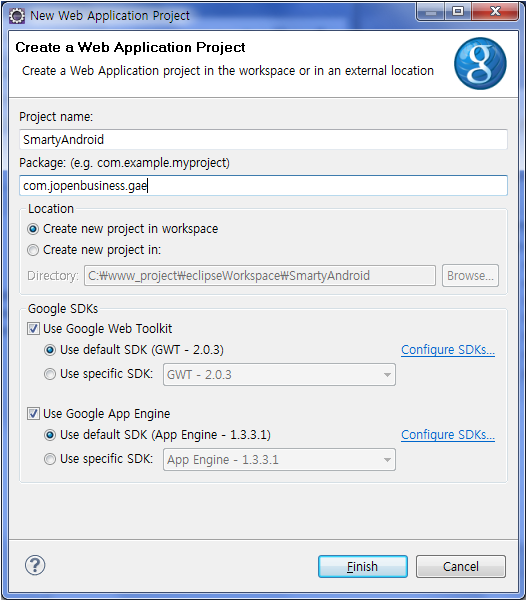Open Configure SDKs link for App Engine

(448, 435)
